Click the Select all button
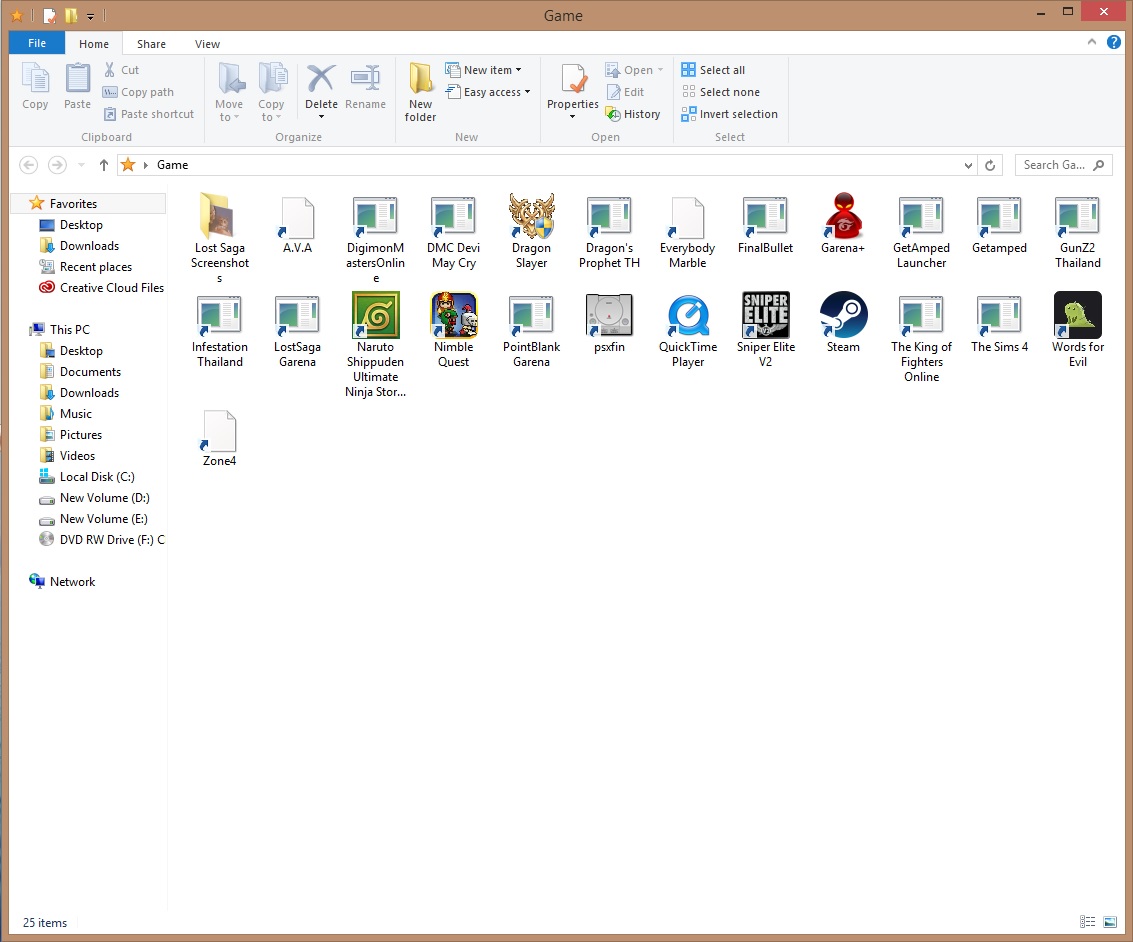 [x=713, y=70]
